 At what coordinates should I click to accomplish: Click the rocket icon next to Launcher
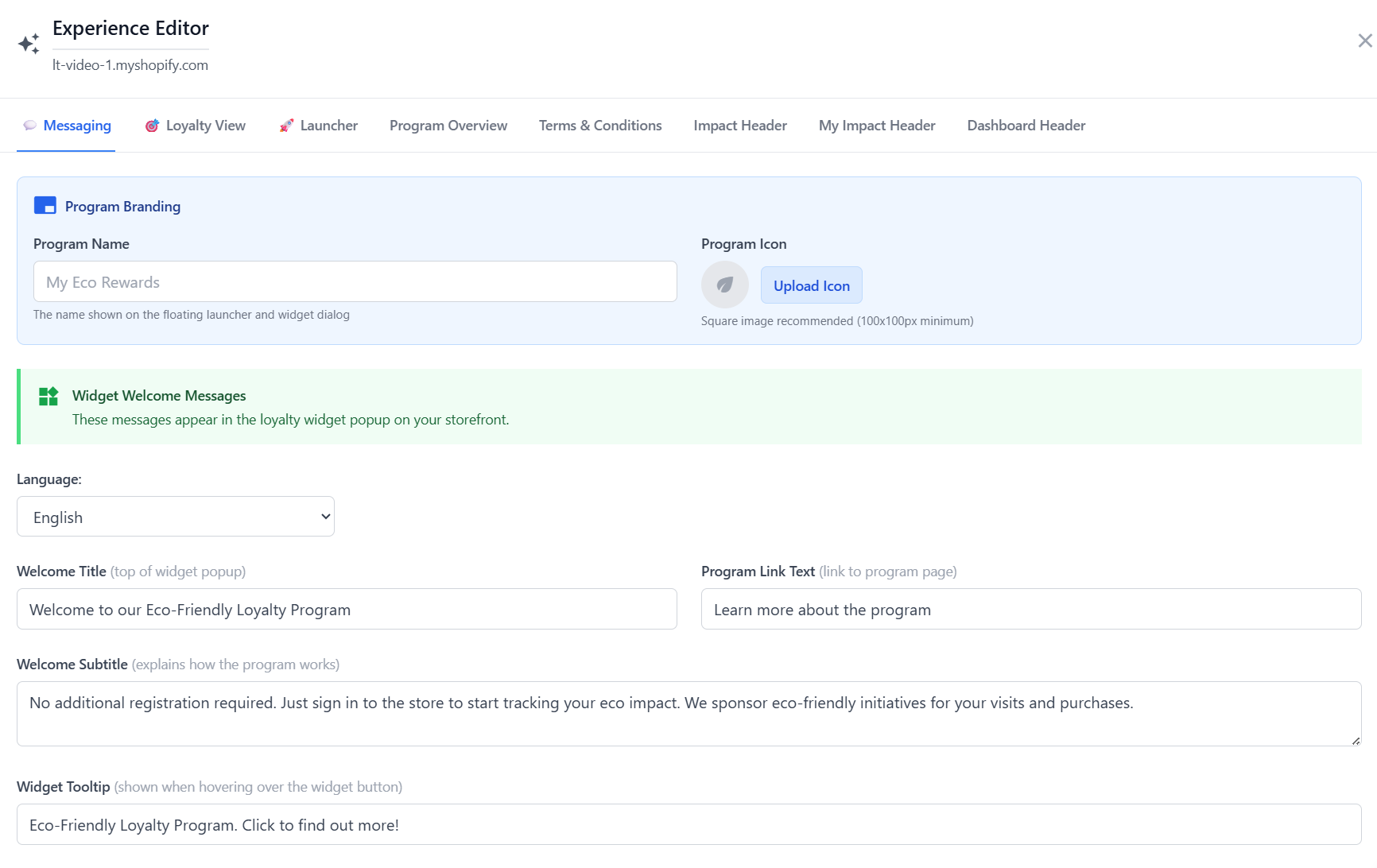point(285,125)
